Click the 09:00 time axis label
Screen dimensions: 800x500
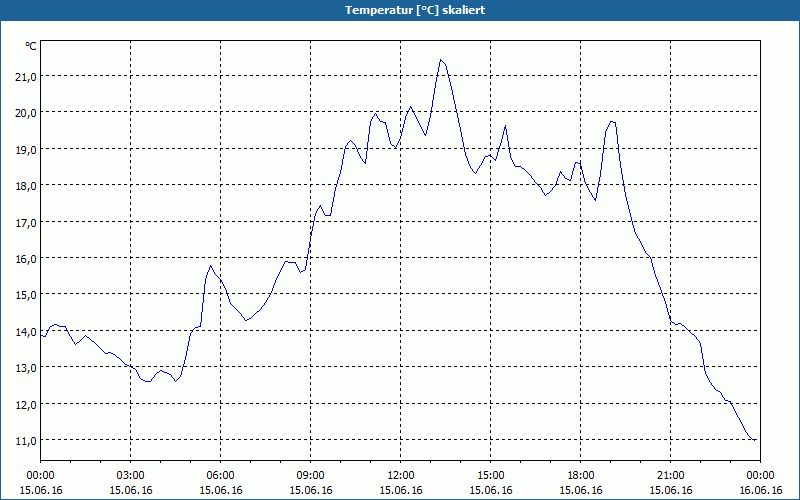[311, 476]
